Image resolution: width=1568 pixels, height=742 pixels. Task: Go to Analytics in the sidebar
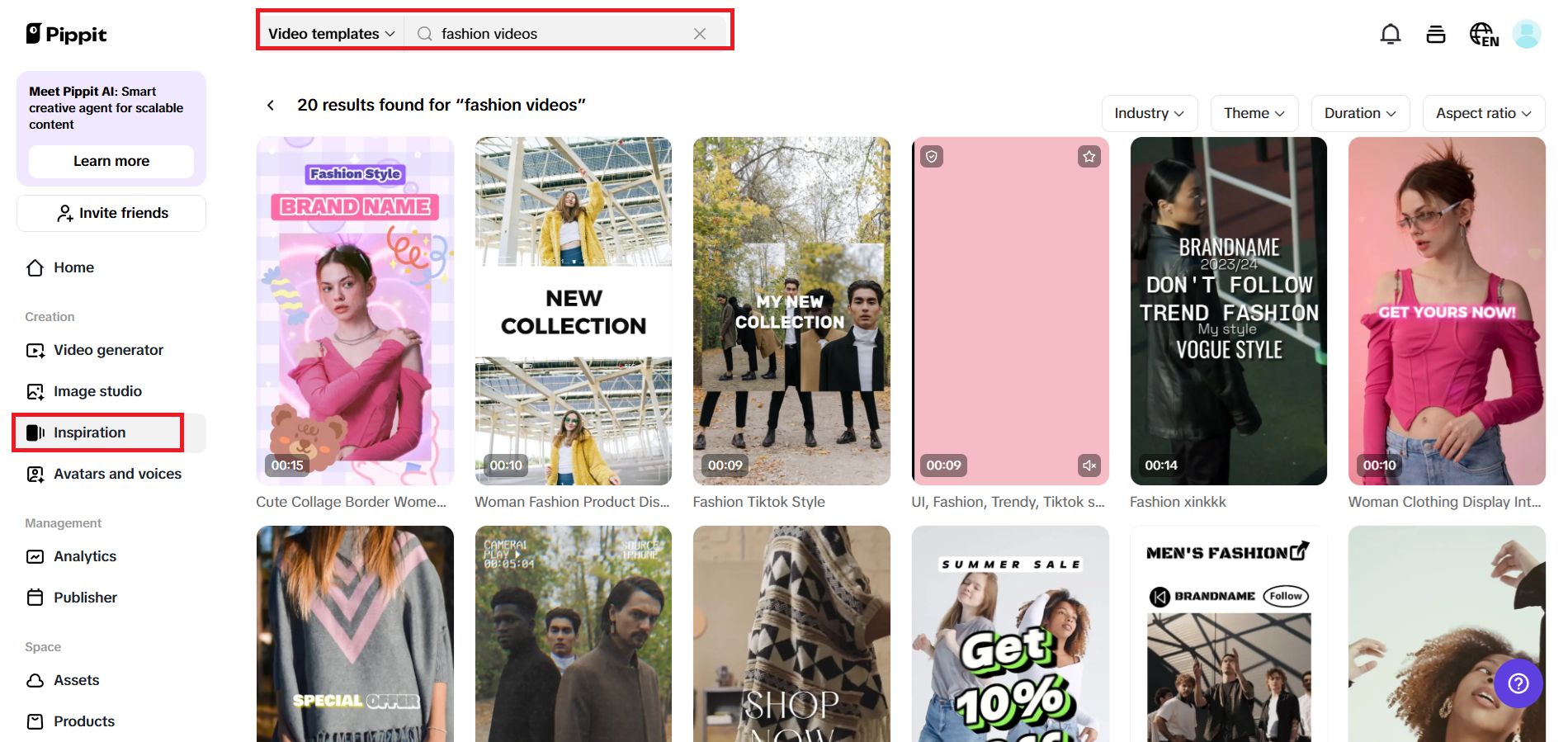click(85, 556)
